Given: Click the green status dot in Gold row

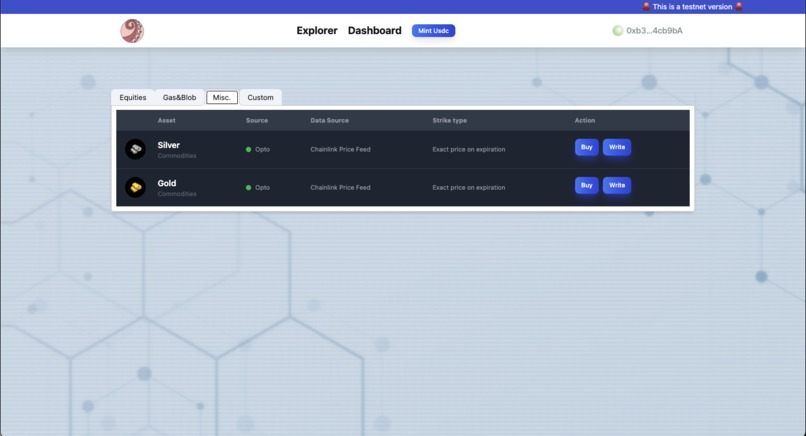Looking at the screenshot, I should click(248, 188).
